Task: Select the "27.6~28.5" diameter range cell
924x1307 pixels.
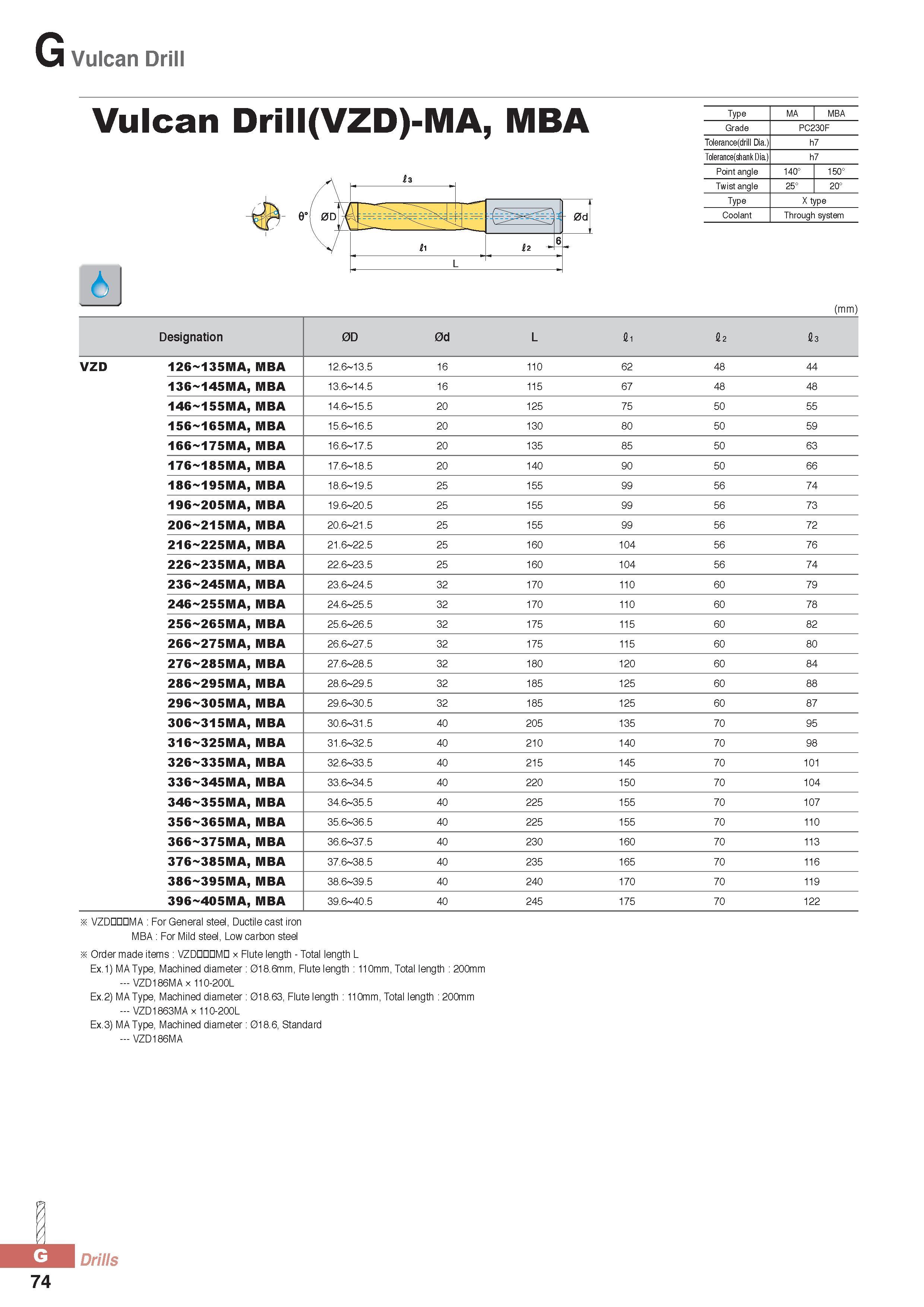Action: pos(350,663)
